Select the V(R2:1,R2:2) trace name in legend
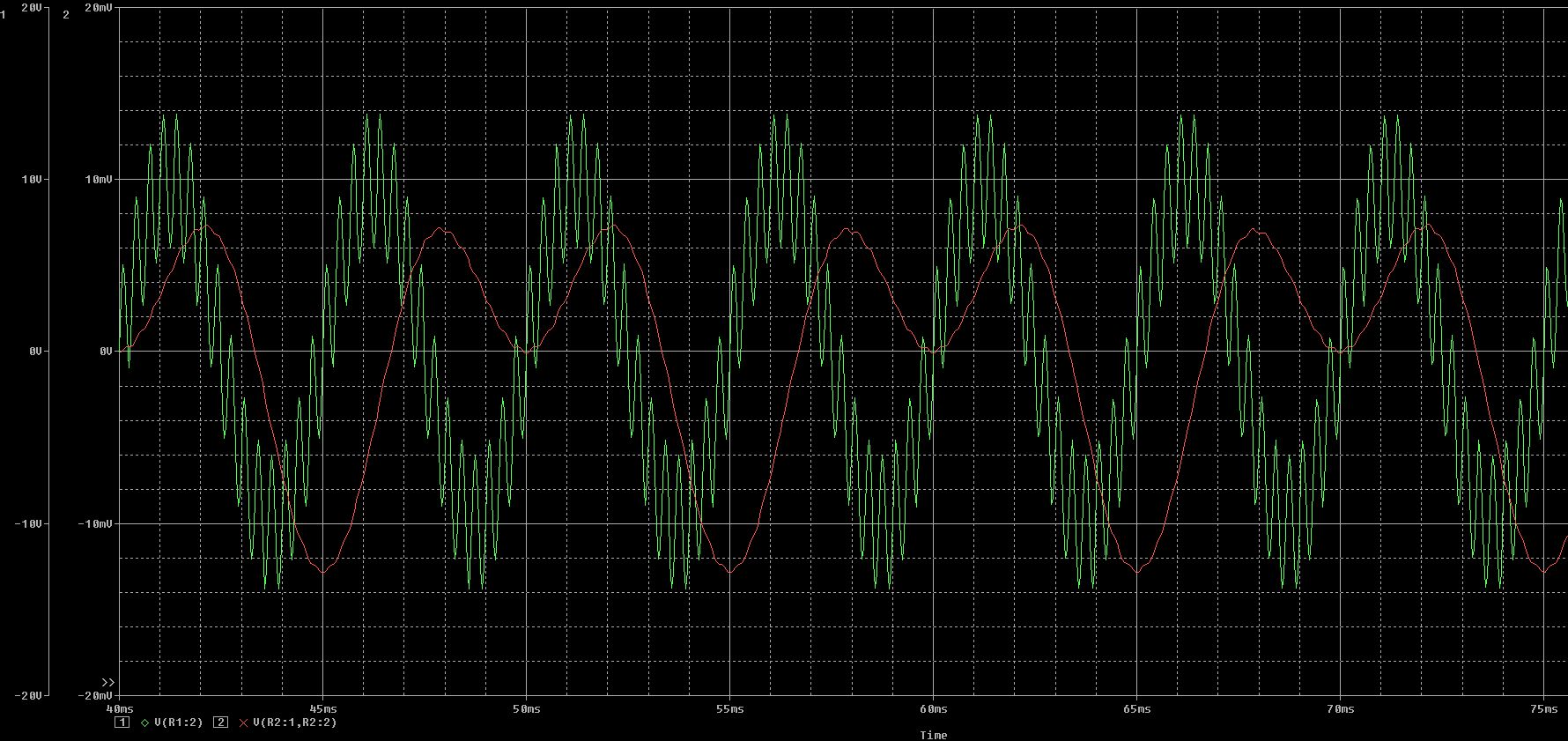 point(294,722)
